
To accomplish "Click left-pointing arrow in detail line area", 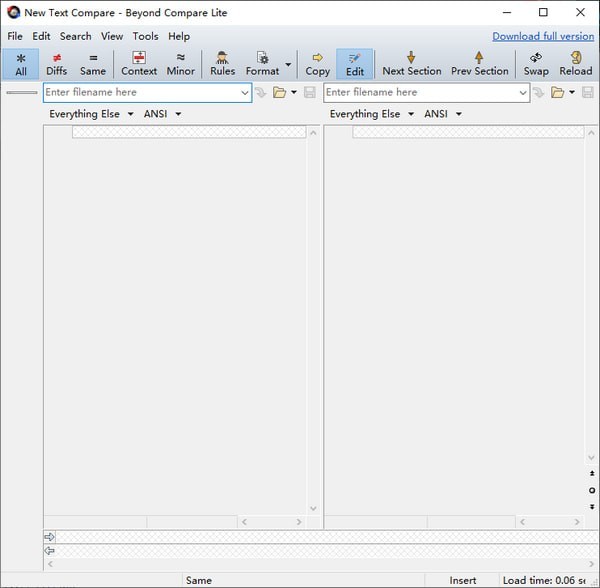I will [x=49, y=551].
